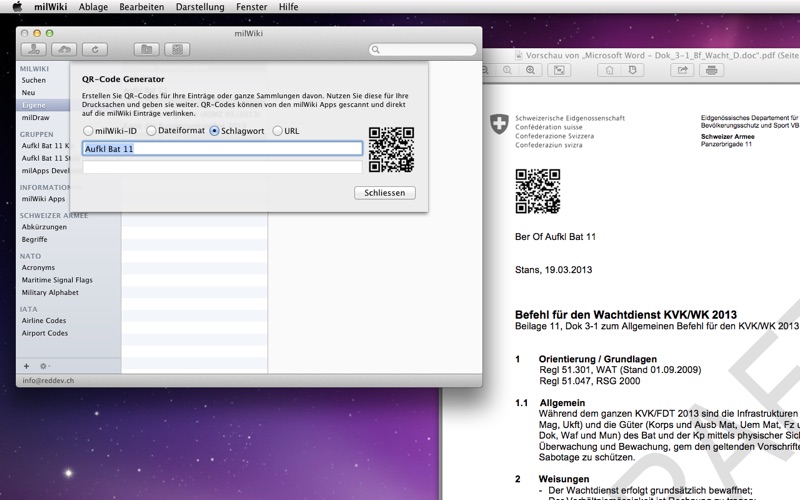Screen dimensions: 800x500
Task: Click 'Schweizer Armee' text in PDF header
Action: [728, 137]
